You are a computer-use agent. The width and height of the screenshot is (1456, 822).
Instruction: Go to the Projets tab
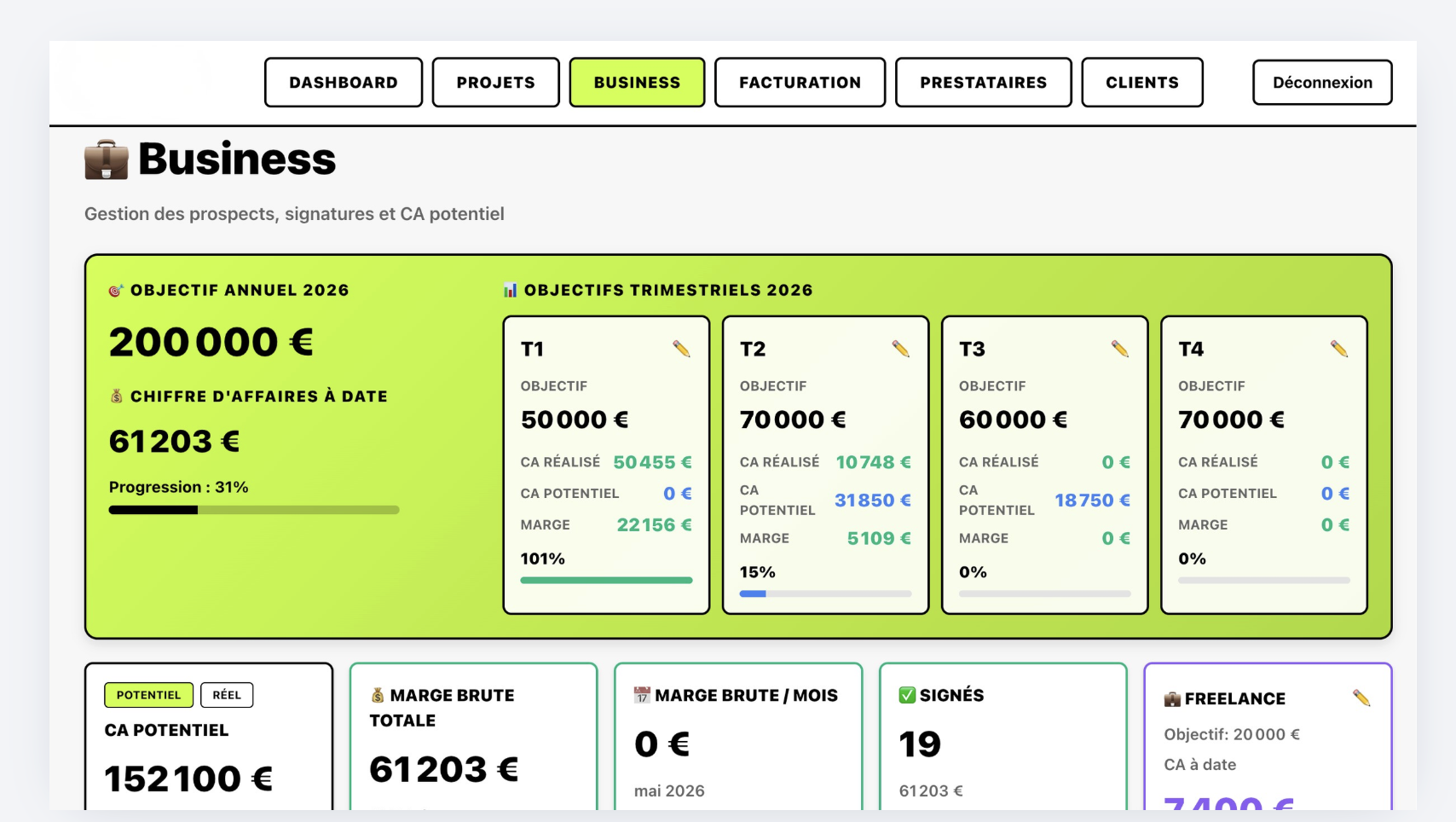click(496, 83)
